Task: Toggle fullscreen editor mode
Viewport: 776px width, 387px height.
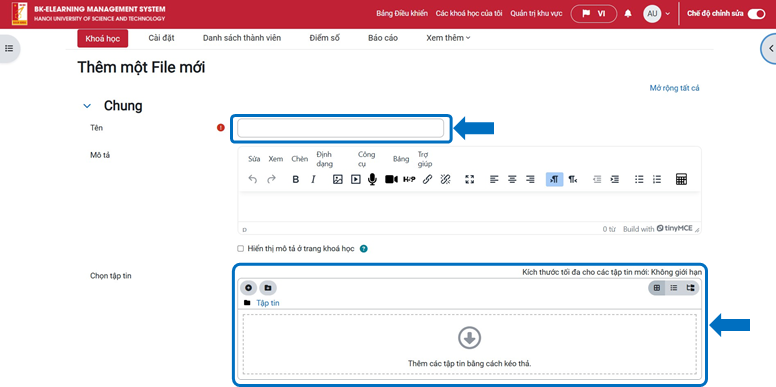Action: pos(470,180)
